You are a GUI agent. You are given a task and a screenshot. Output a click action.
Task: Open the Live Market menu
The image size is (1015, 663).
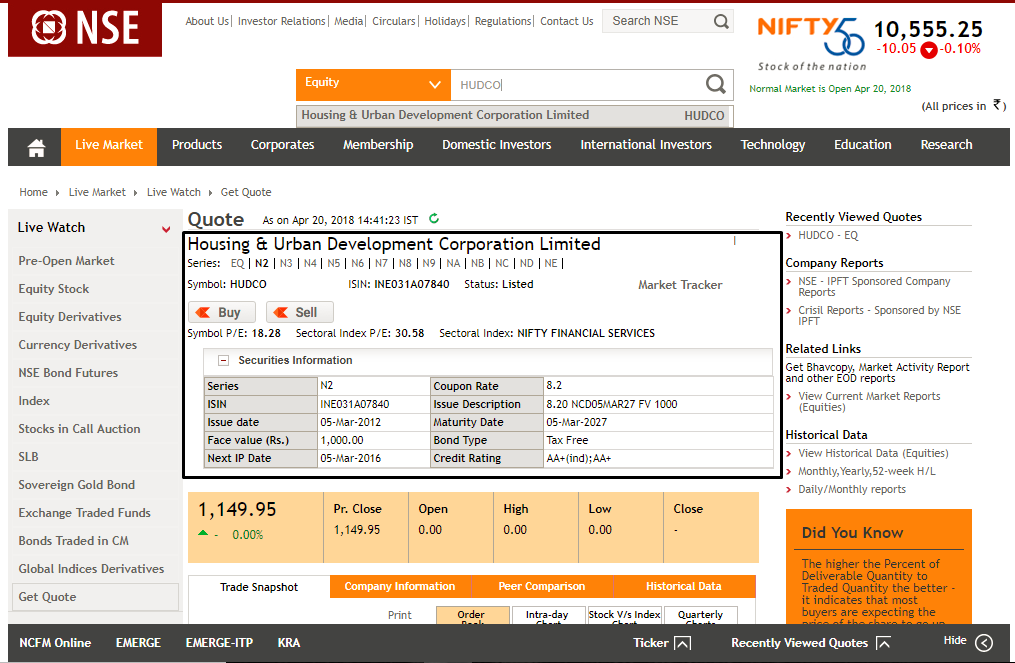[x=109, y=145]
